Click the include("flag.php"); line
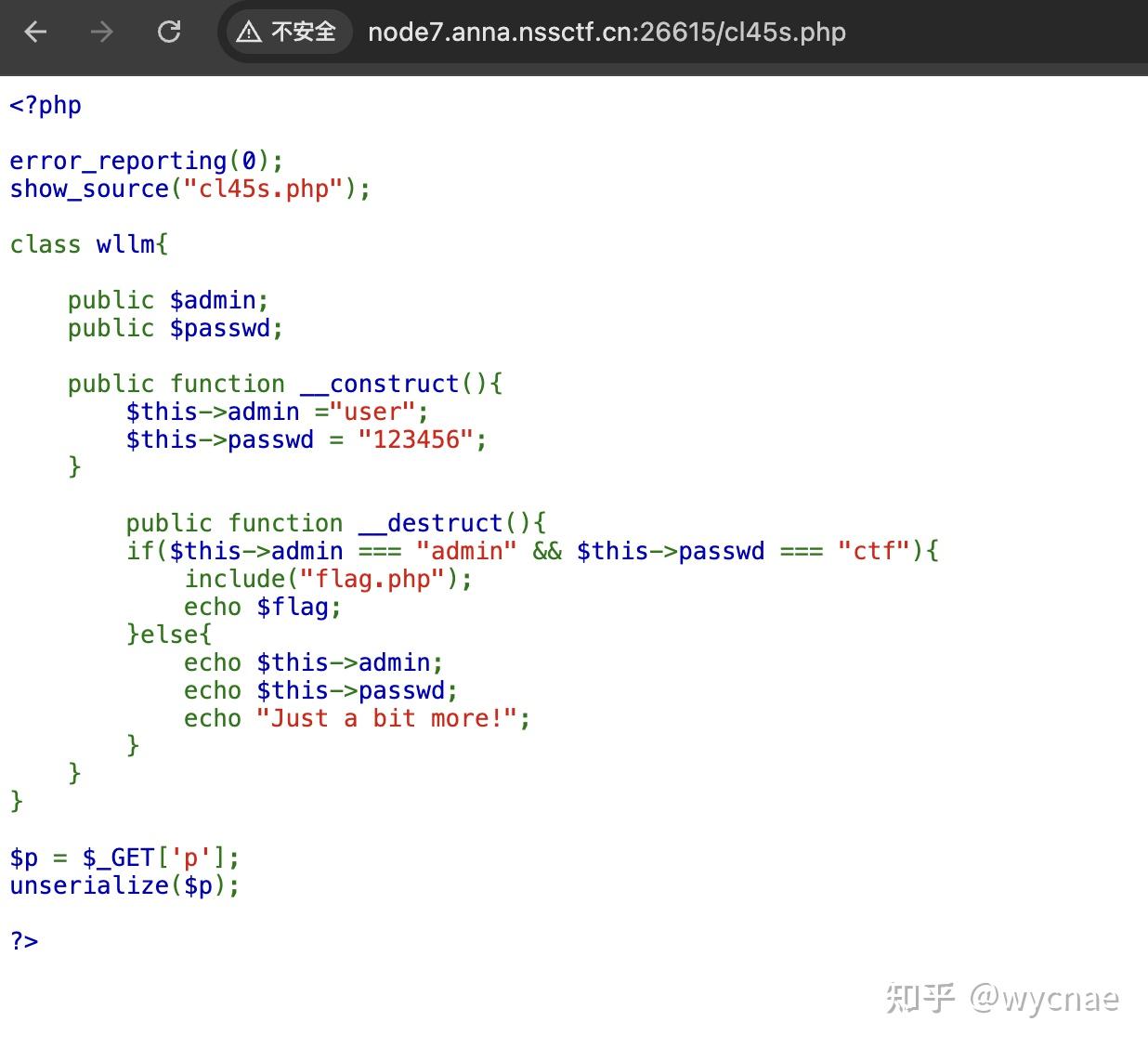Image resolution: width=1148 pixels, height=1048 pixels. tap(329, 579)
